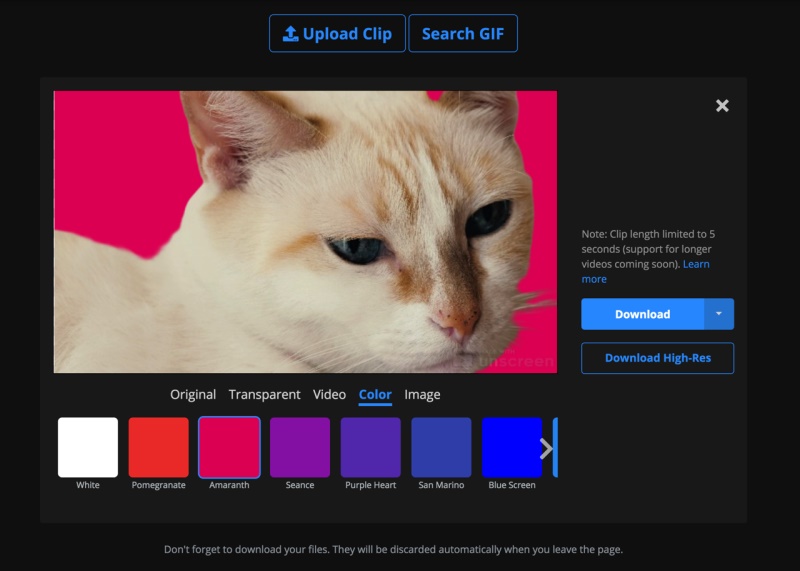Select the San Marino blue swatch
Image resolution: width=800 pixels, height=571 pixels.
tap(441, 448)
